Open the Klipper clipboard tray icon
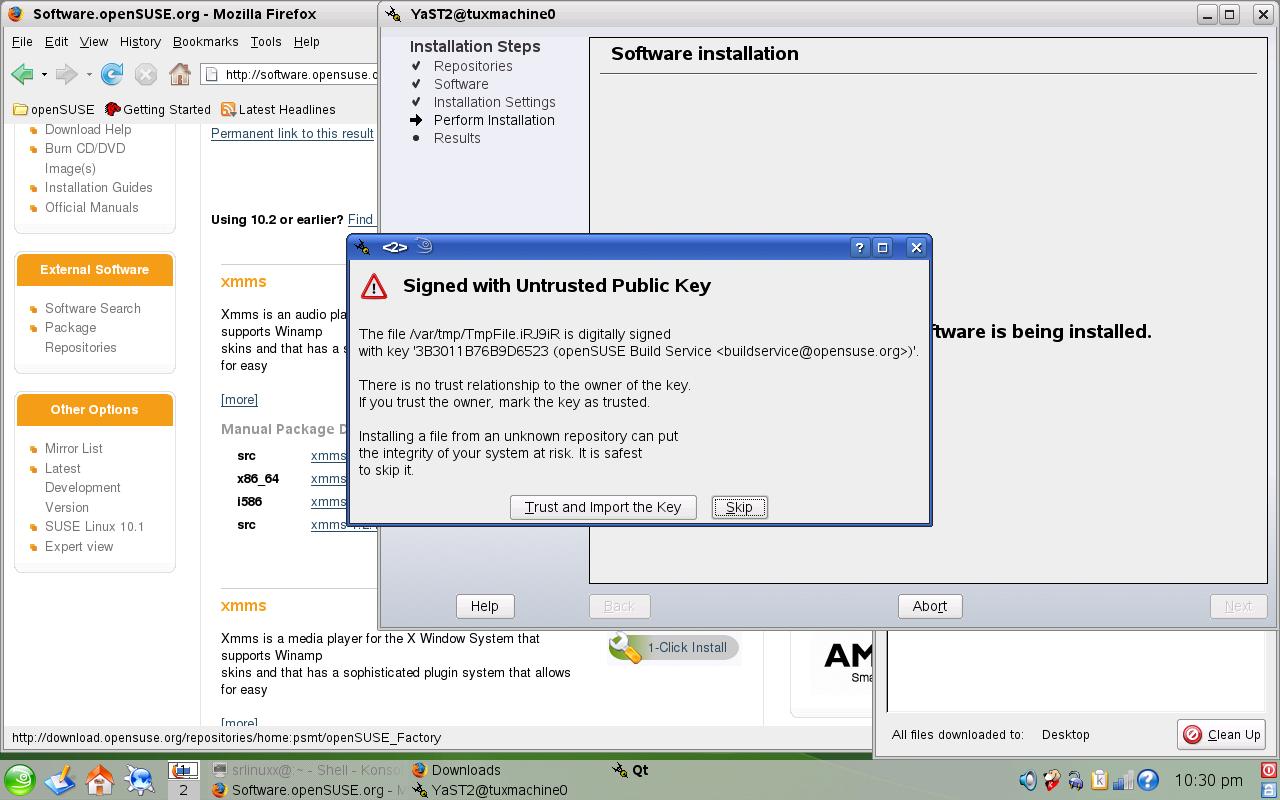The image size is (1280, 800). pyautogui.click(x=1099, y=780)
